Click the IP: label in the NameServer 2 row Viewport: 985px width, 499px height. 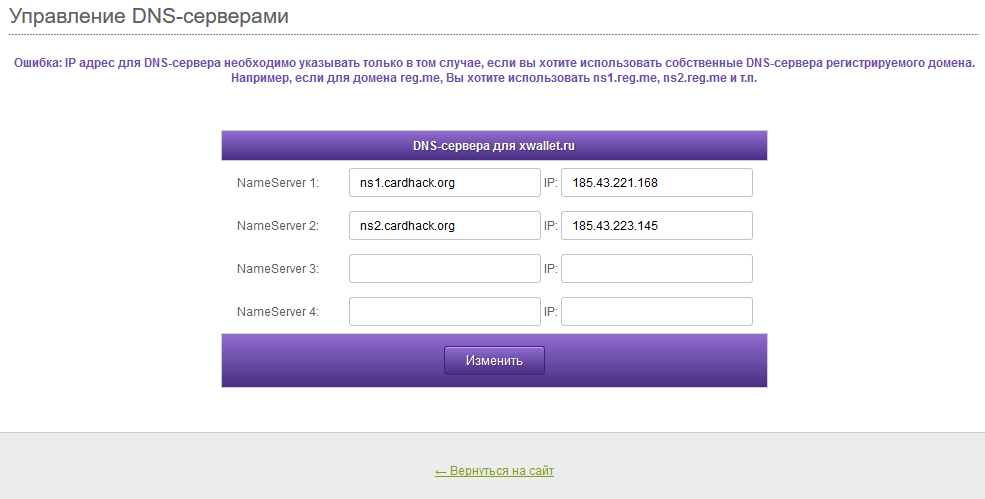pos(550,226)
